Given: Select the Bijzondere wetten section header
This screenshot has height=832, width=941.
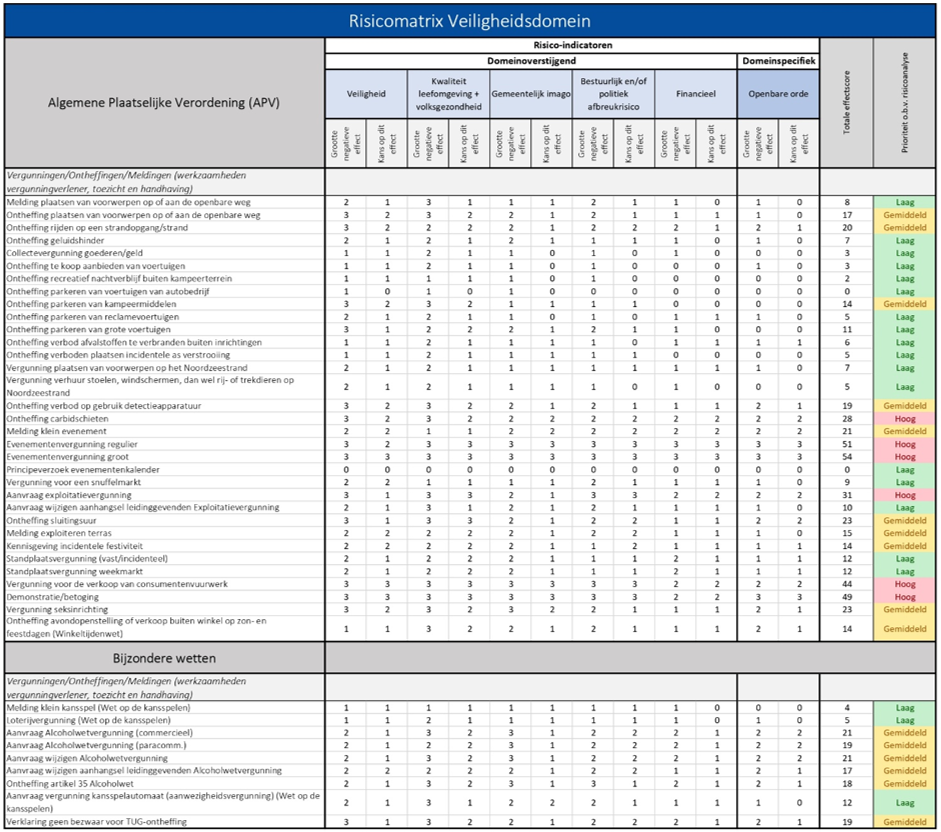Looking at the screenshot, I should (164, 658).
